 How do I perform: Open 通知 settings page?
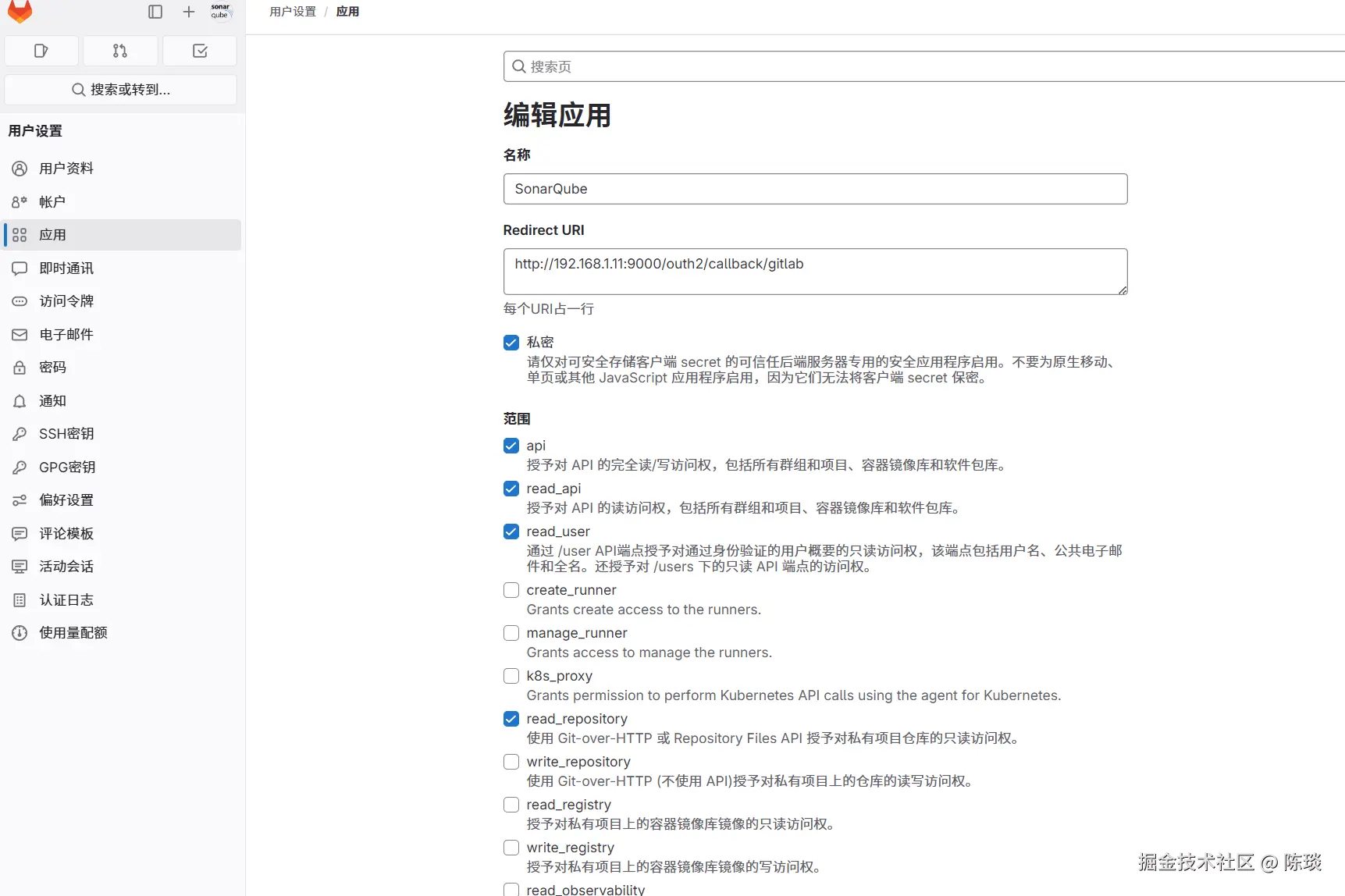click(123, 401)
